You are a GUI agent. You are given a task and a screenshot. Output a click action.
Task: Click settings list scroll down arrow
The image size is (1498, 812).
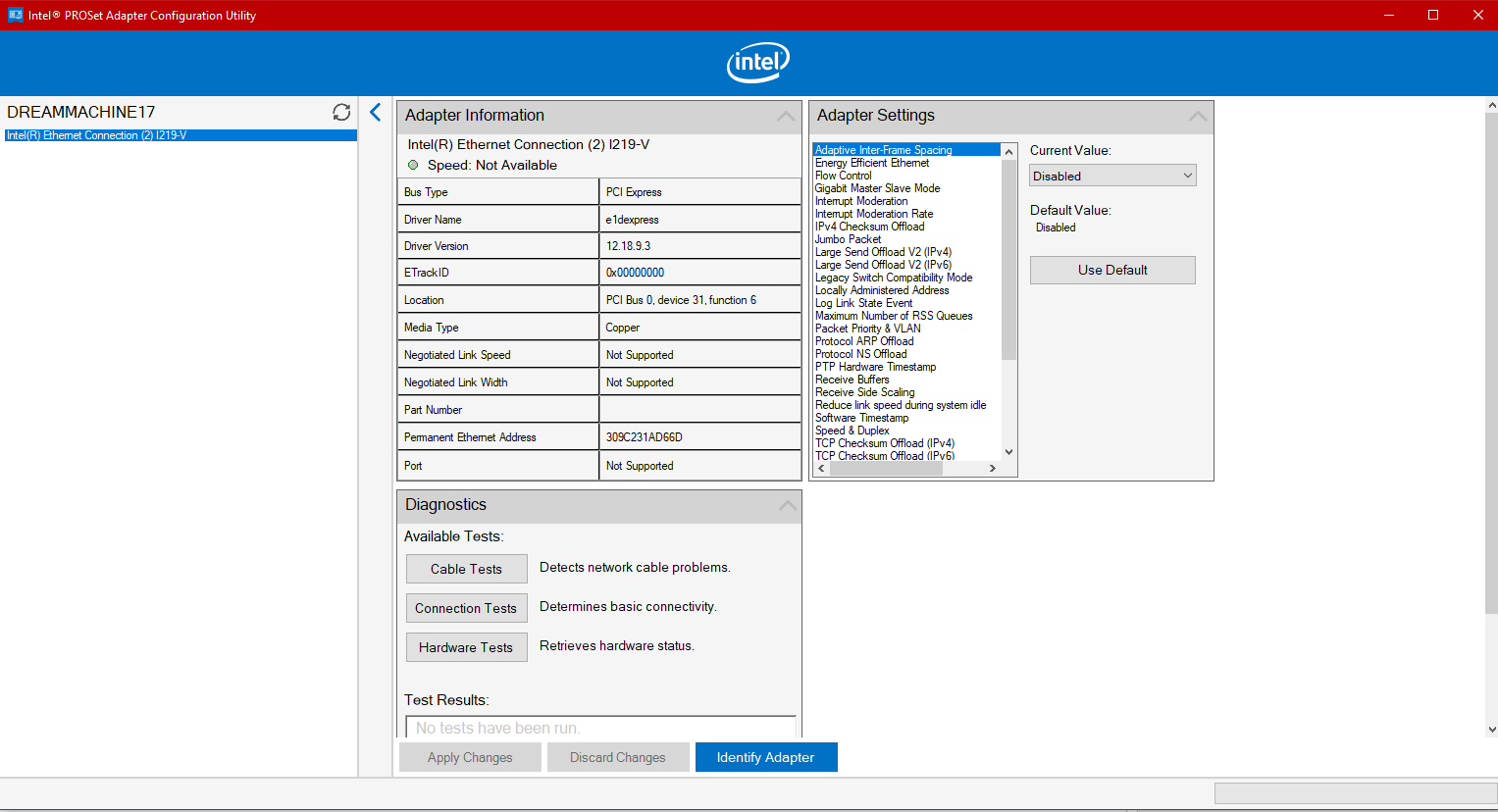1008,452
